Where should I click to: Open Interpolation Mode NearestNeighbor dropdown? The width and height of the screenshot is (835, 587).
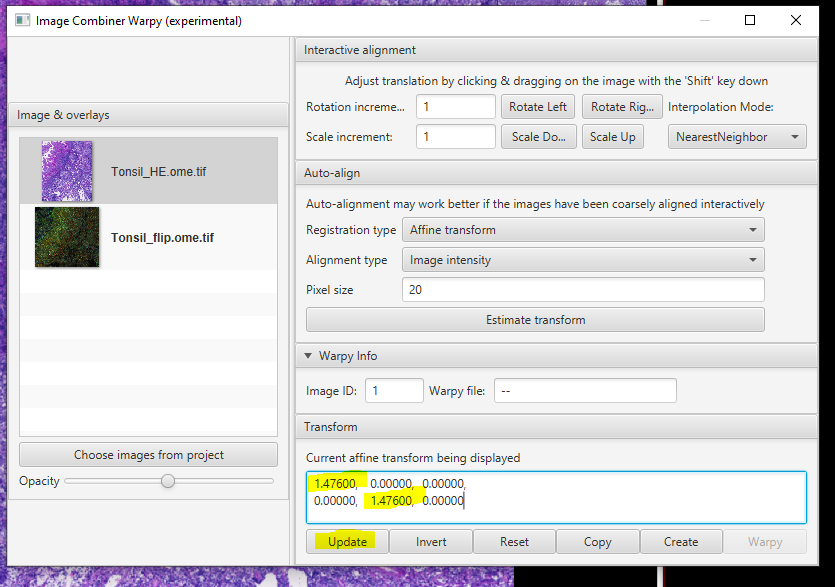[x=737, y=136]
